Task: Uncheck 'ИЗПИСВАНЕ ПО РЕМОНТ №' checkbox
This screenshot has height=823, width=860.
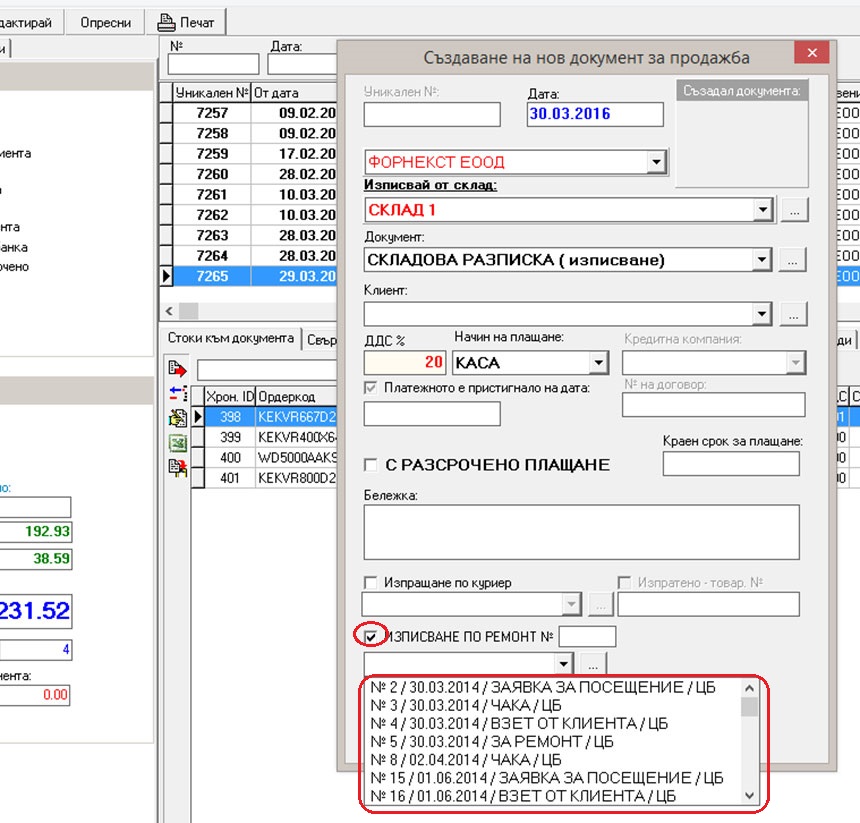Action: (x=371, y=637)
